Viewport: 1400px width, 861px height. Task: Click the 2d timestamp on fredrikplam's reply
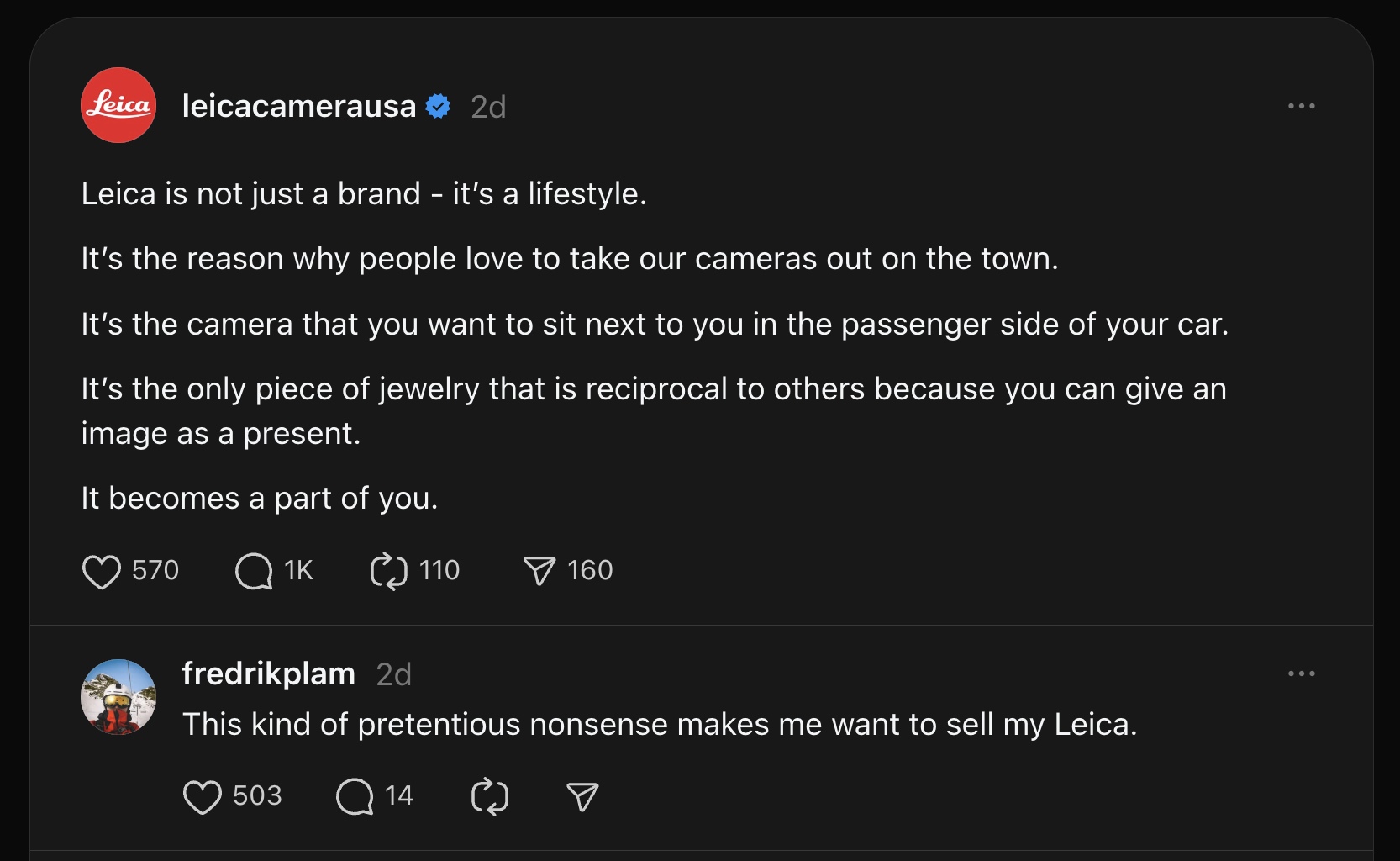click(x=393, y=675)
